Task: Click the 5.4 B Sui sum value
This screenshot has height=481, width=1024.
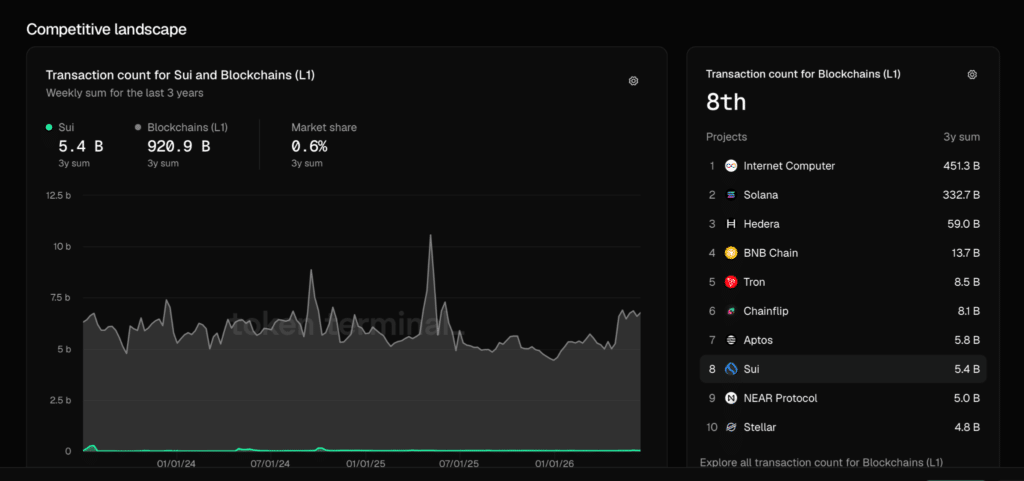Action: click(x=80, y=146)
